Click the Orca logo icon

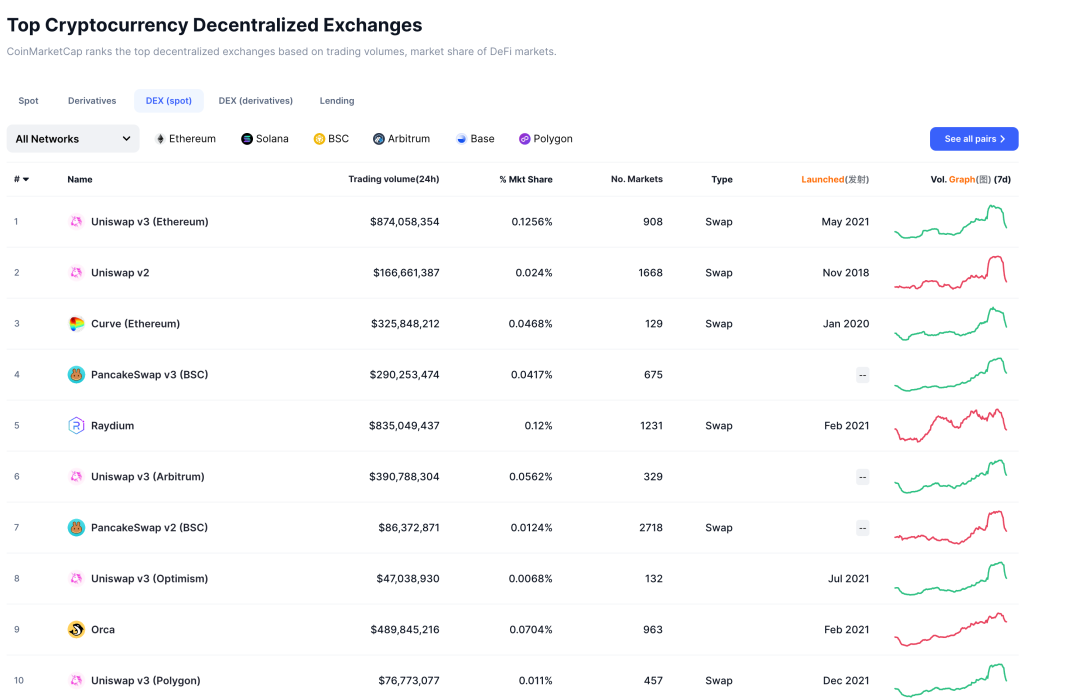point(76,630)
